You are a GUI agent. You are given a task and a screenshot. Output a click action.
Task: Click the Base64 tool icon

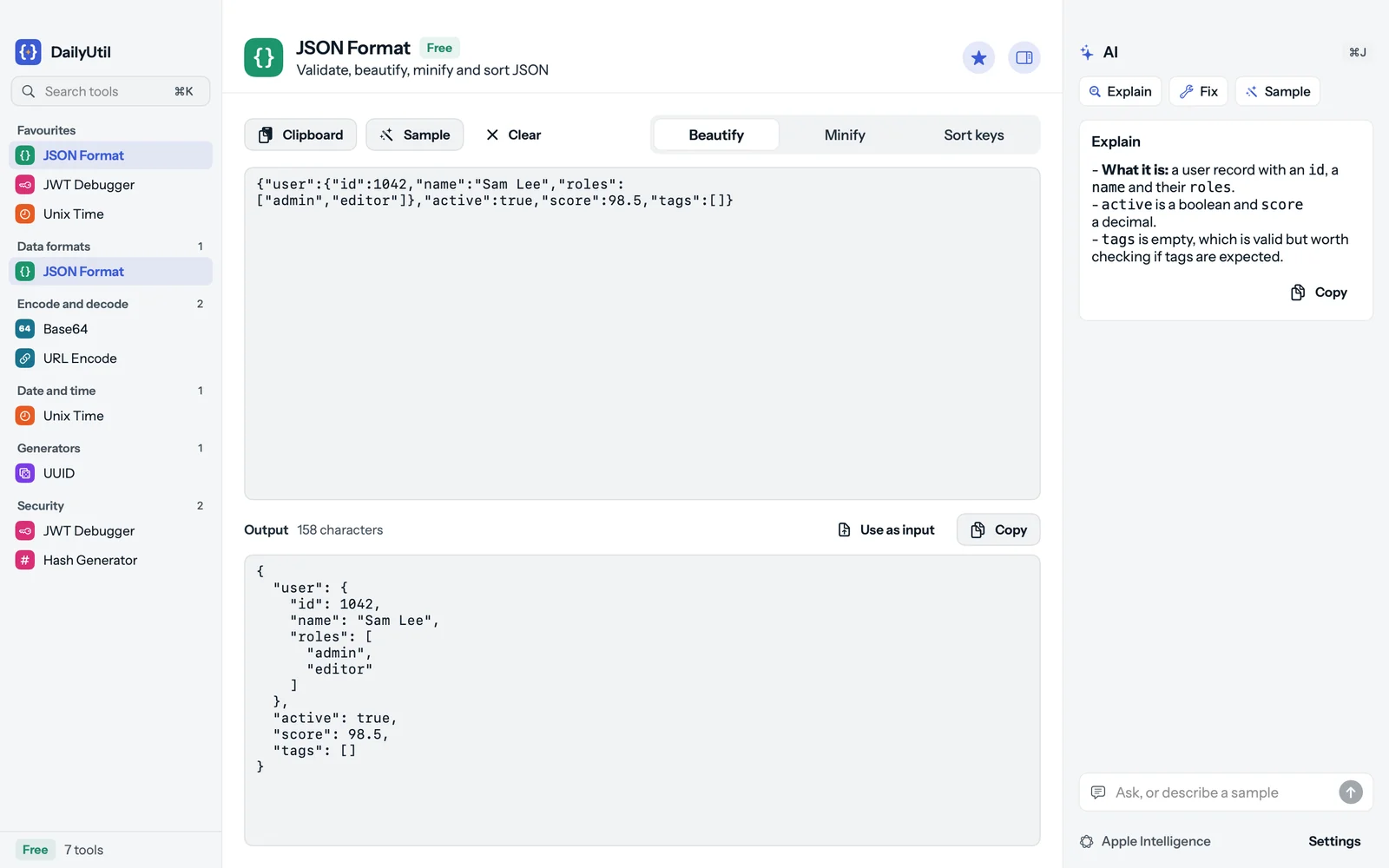tap(25, 329)
